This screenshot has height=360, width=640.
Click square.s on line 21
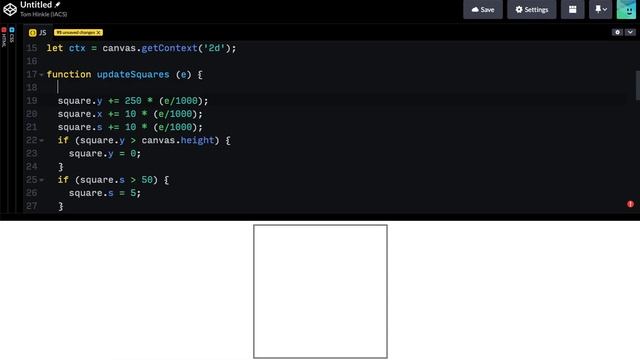[80, 127]
